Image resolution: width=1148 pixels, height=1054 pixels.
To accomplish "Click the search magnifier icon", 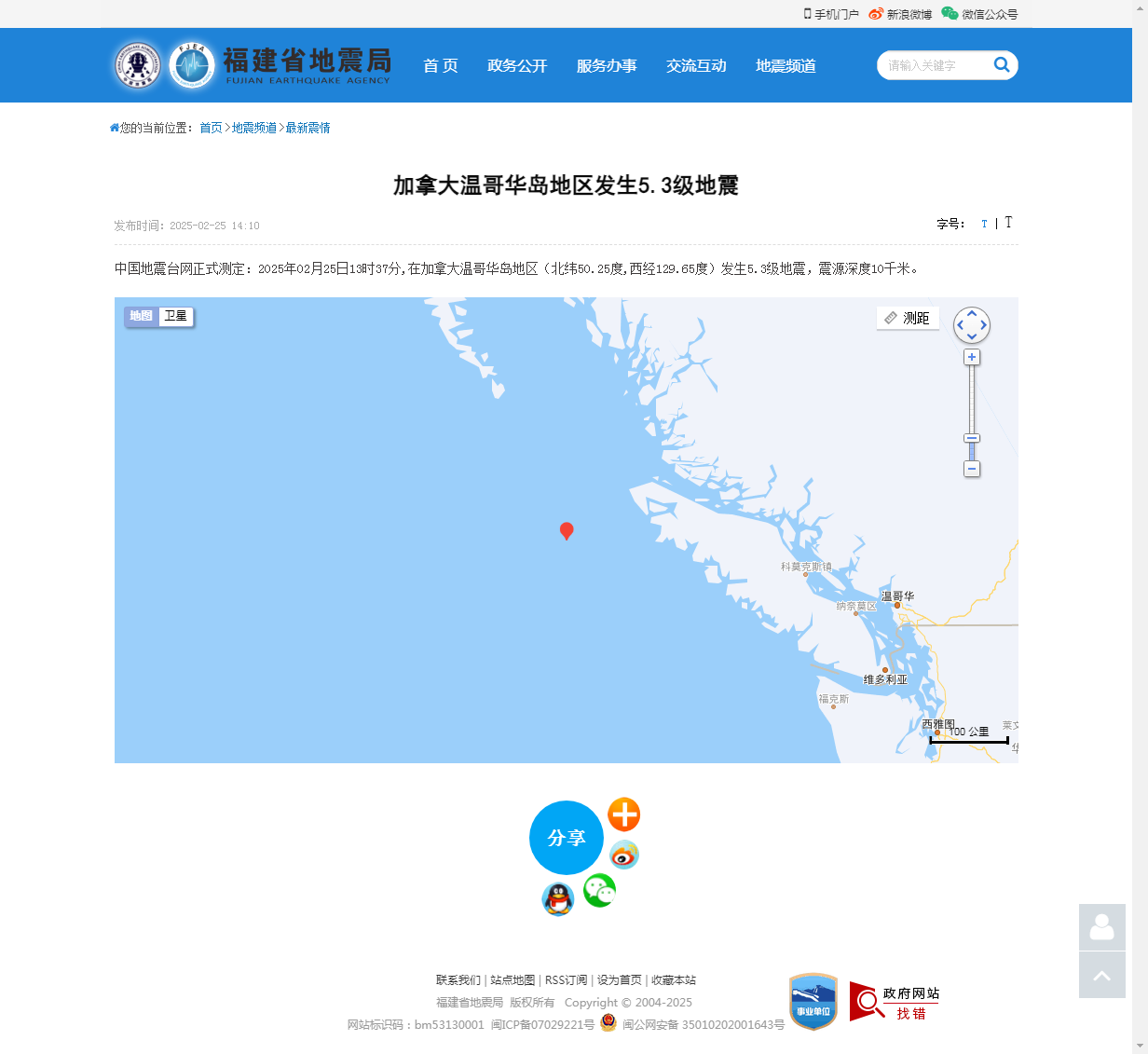I will click(1002, 64).
